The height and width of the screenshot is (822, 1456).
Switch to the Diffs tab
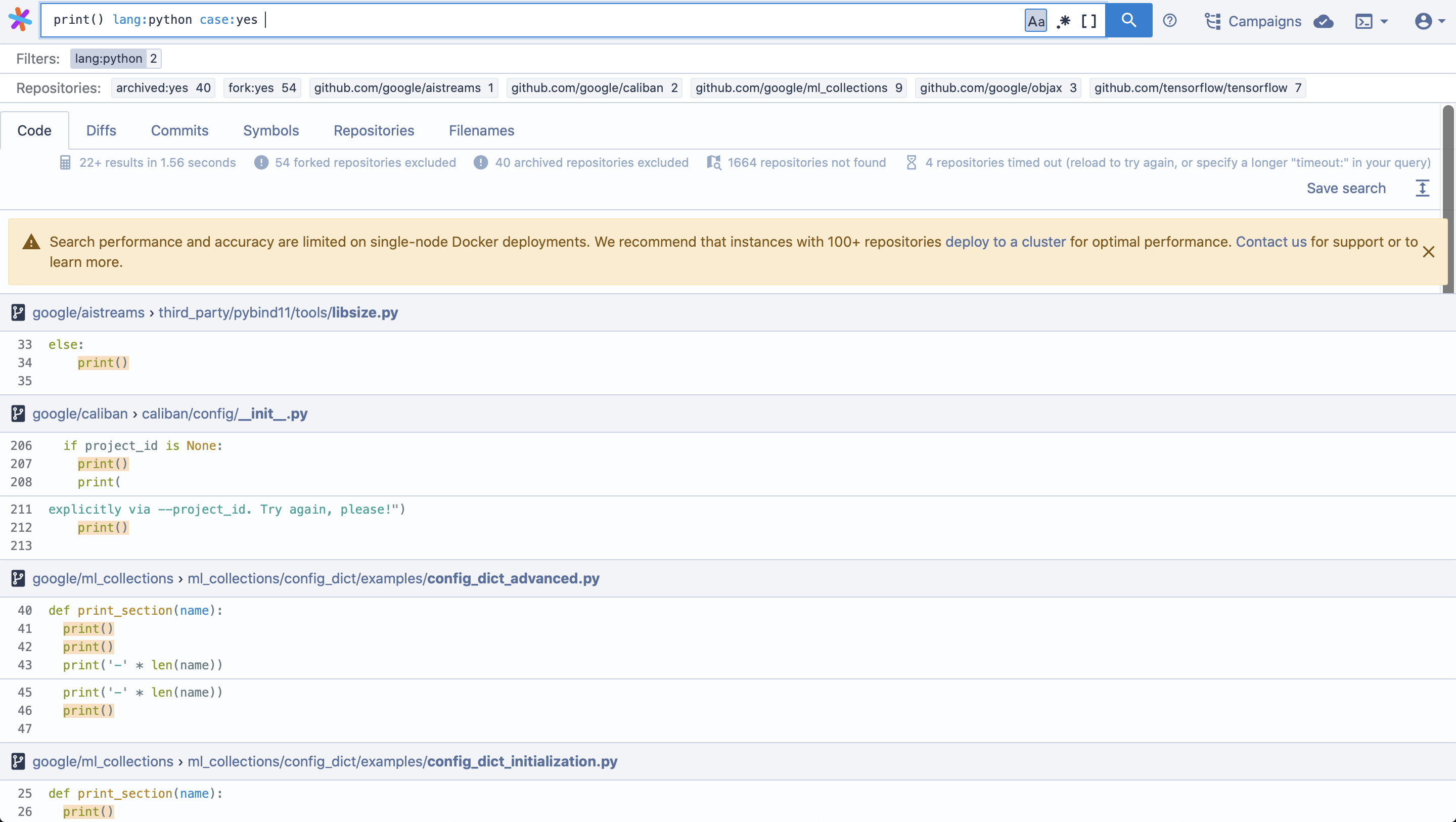click(x=101, y=130)
